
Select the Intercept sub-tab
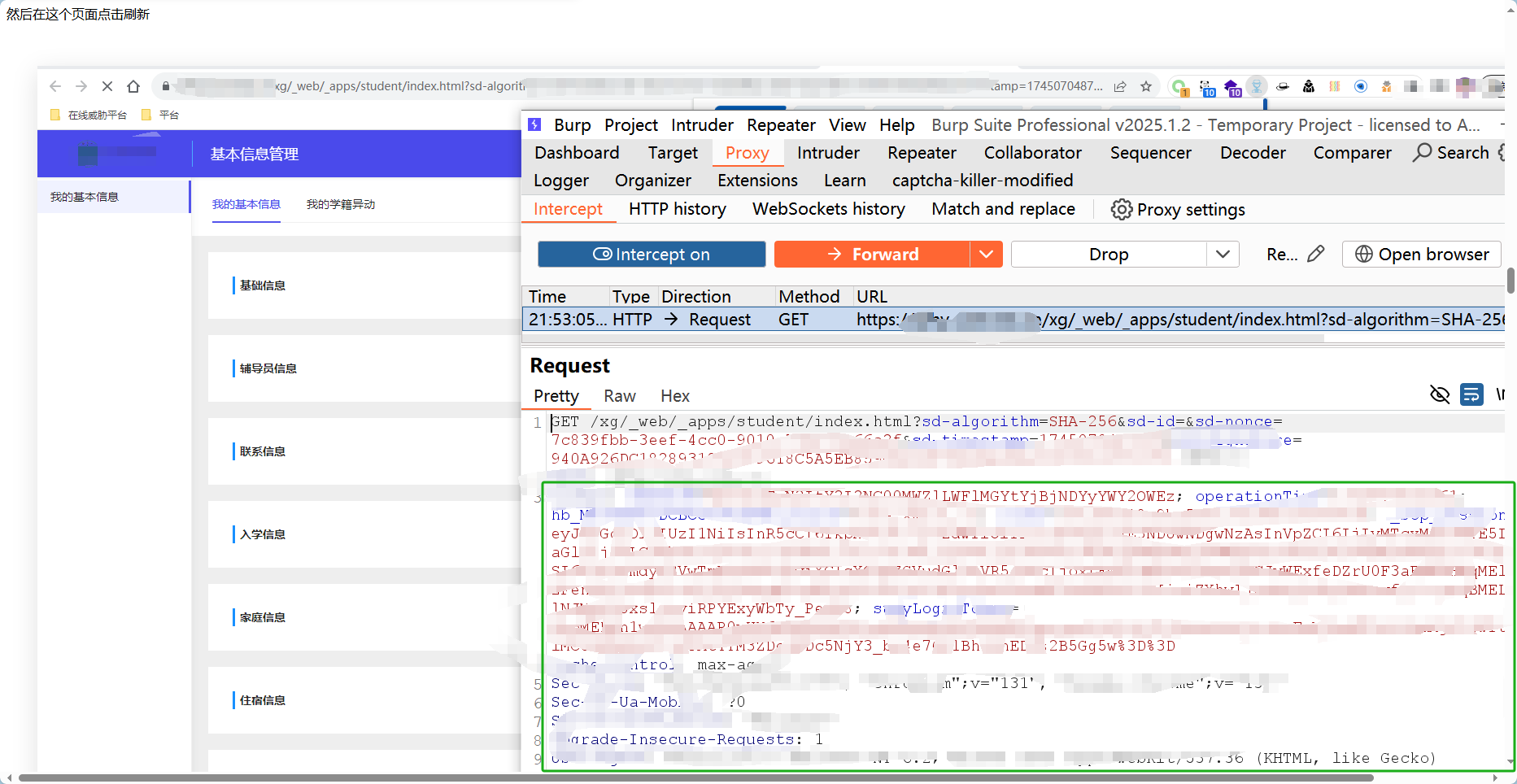tap(568, 209)
